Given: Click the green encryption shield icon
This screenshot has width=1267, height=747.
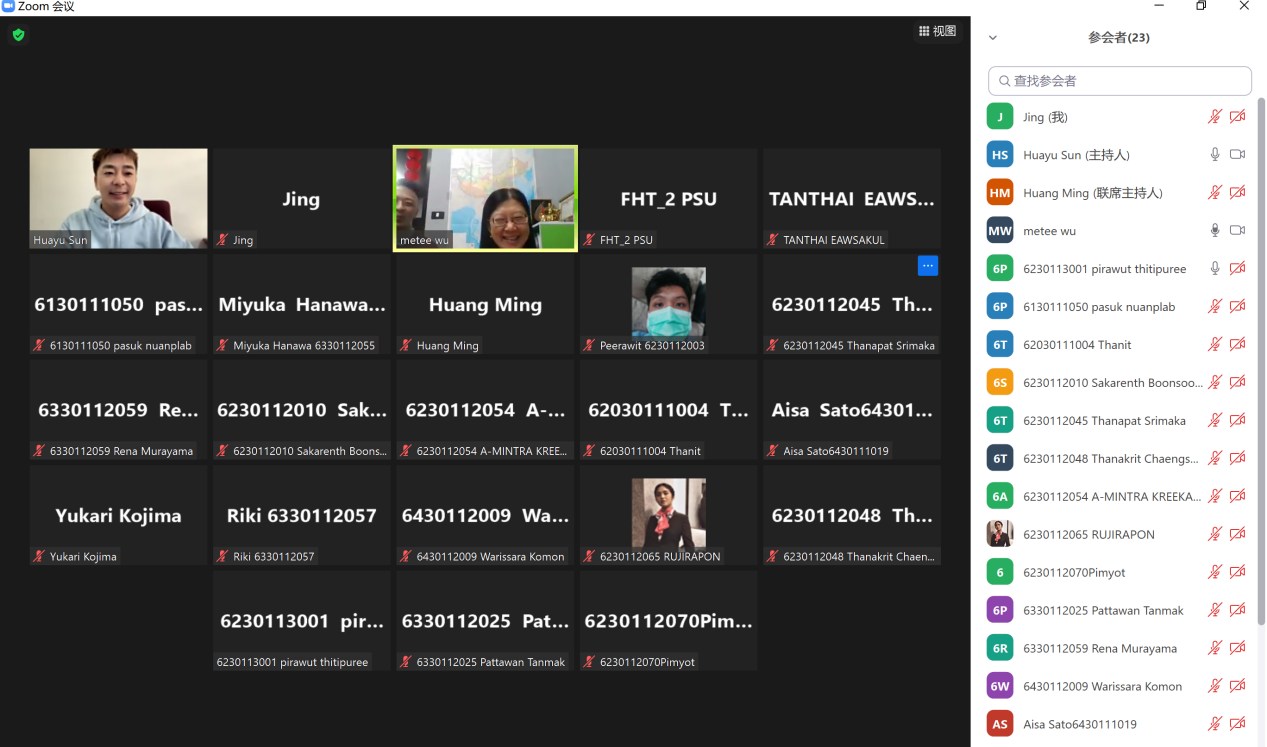Looking at the screenshot, I should 18,35.
